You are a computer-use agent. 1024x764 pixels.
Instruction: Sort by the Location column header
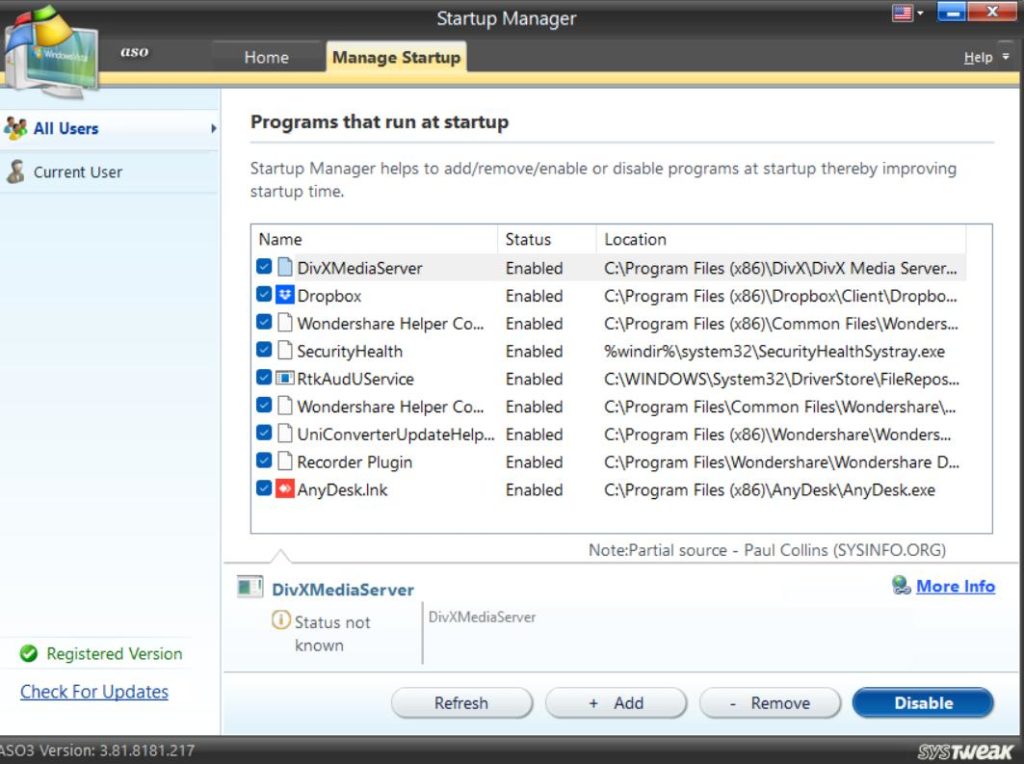tap(781, 239)
